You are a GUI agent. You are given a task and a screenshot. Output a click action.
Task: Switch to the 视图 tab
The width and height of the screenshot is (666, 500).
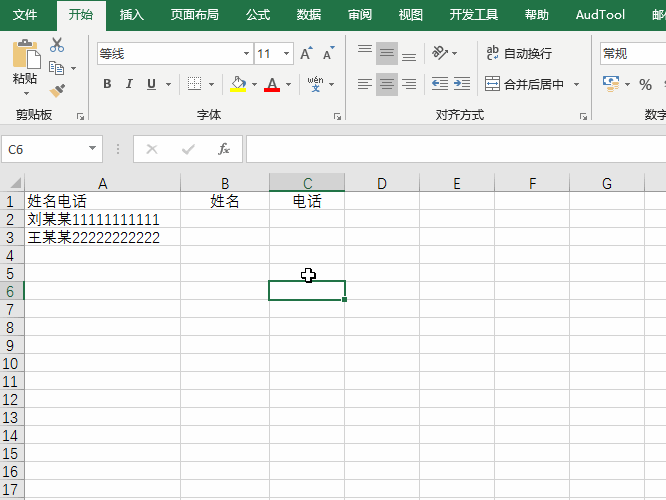[411, 15]
